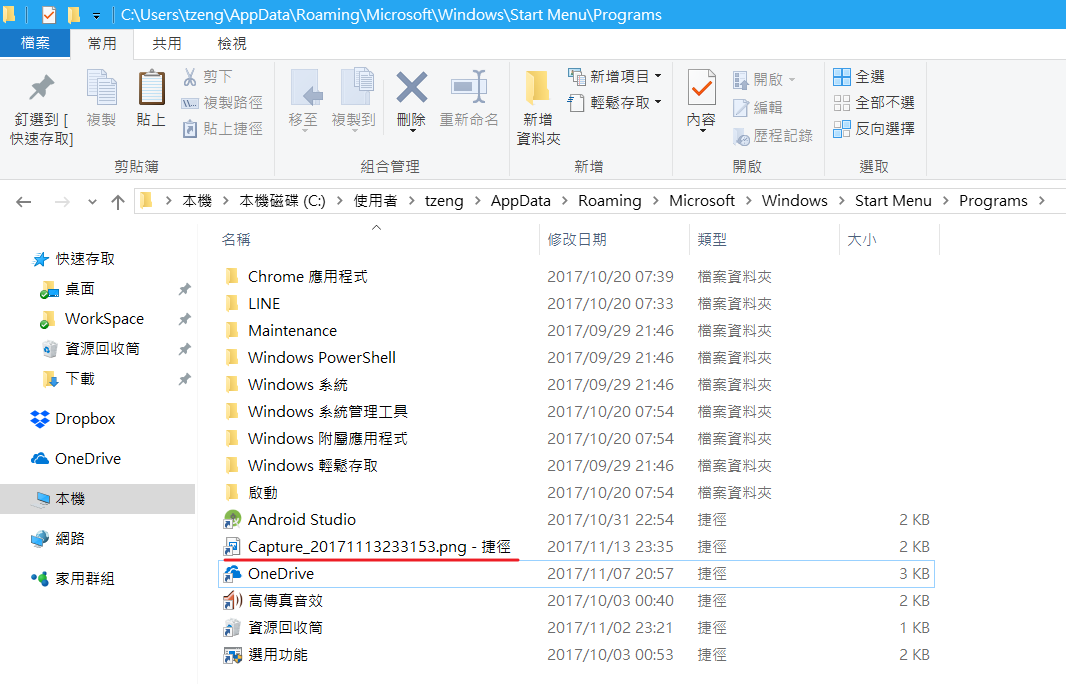Open the 共用 ribbon tab
1066x684 pixels.
167,44
